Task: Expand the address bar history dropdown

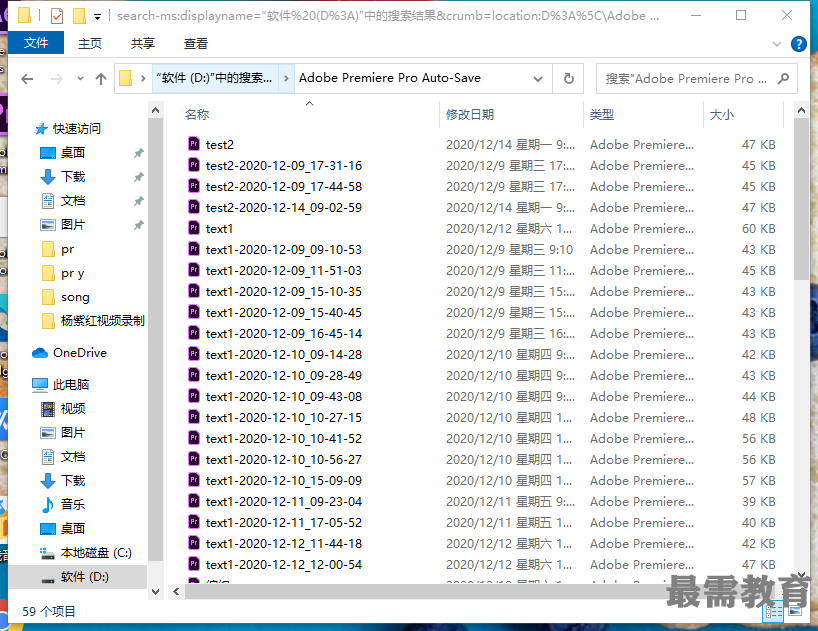Action: [x=537, y=79]
